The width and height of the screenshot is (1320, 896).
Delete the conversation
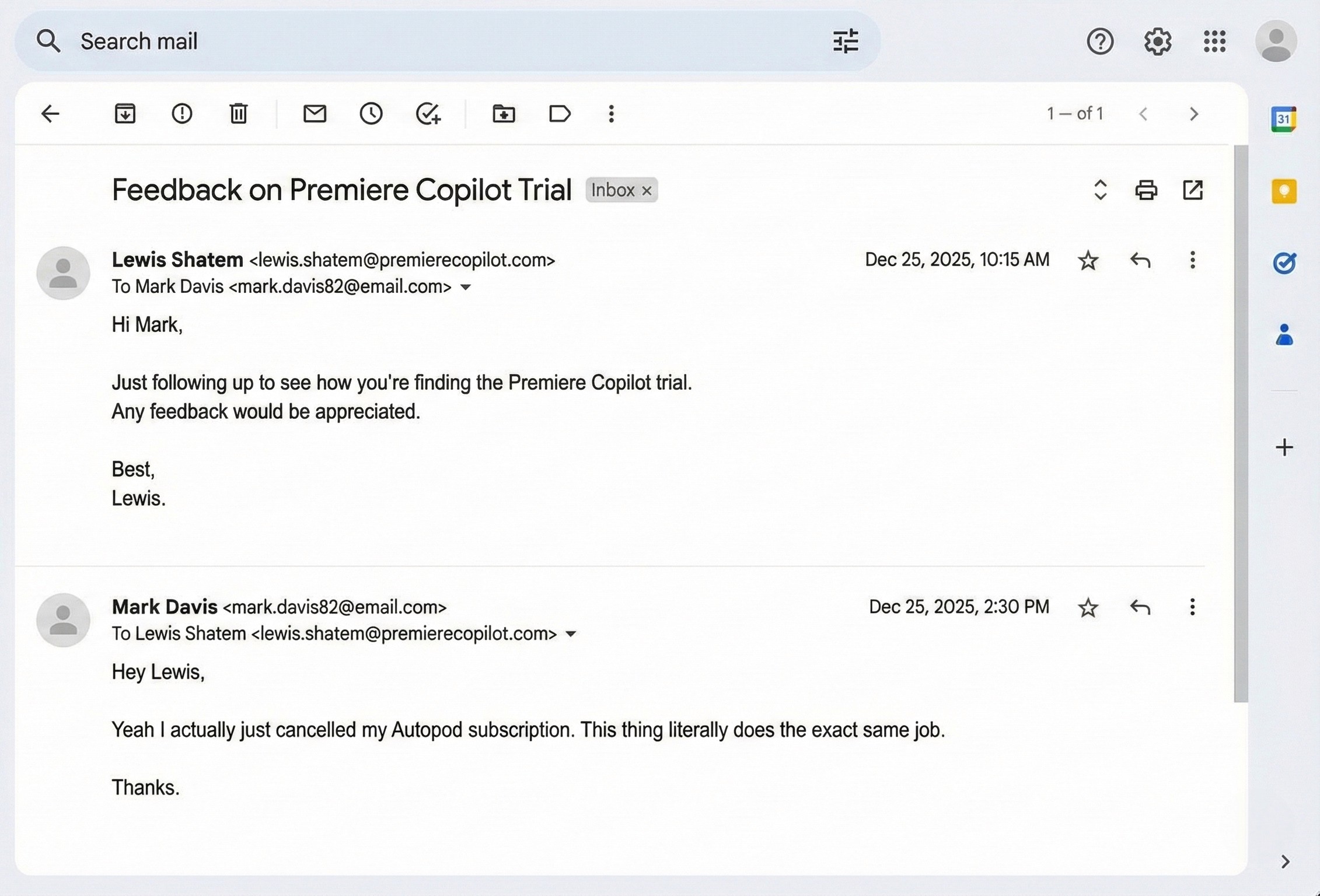pyautogui.click(x=238, y=114)
